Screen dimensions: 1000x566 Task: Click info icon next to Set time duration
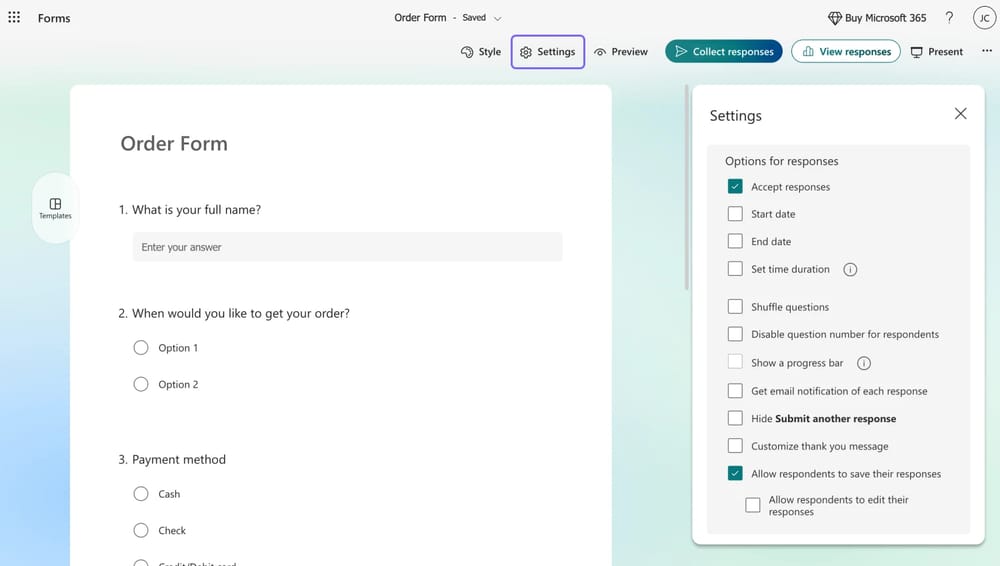click(x=850, y=269)
